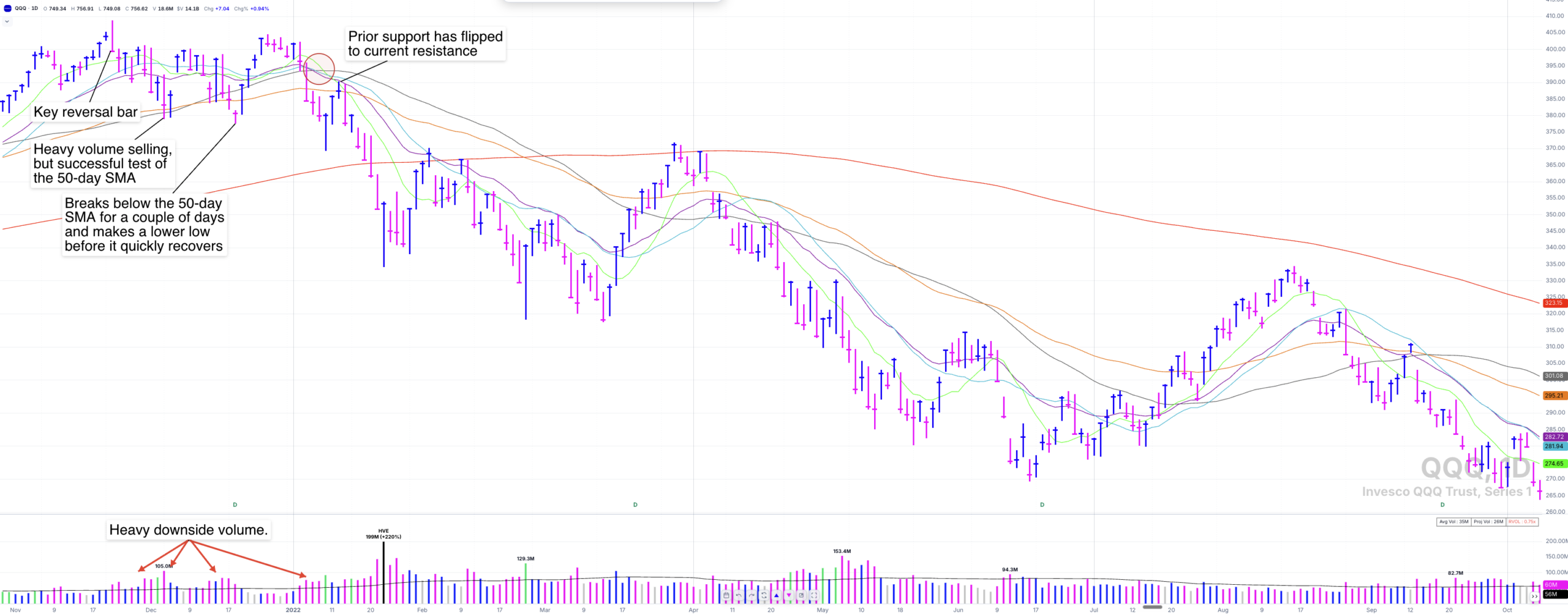Click the dividend 'D' marker near December 2021

(235, 505)
